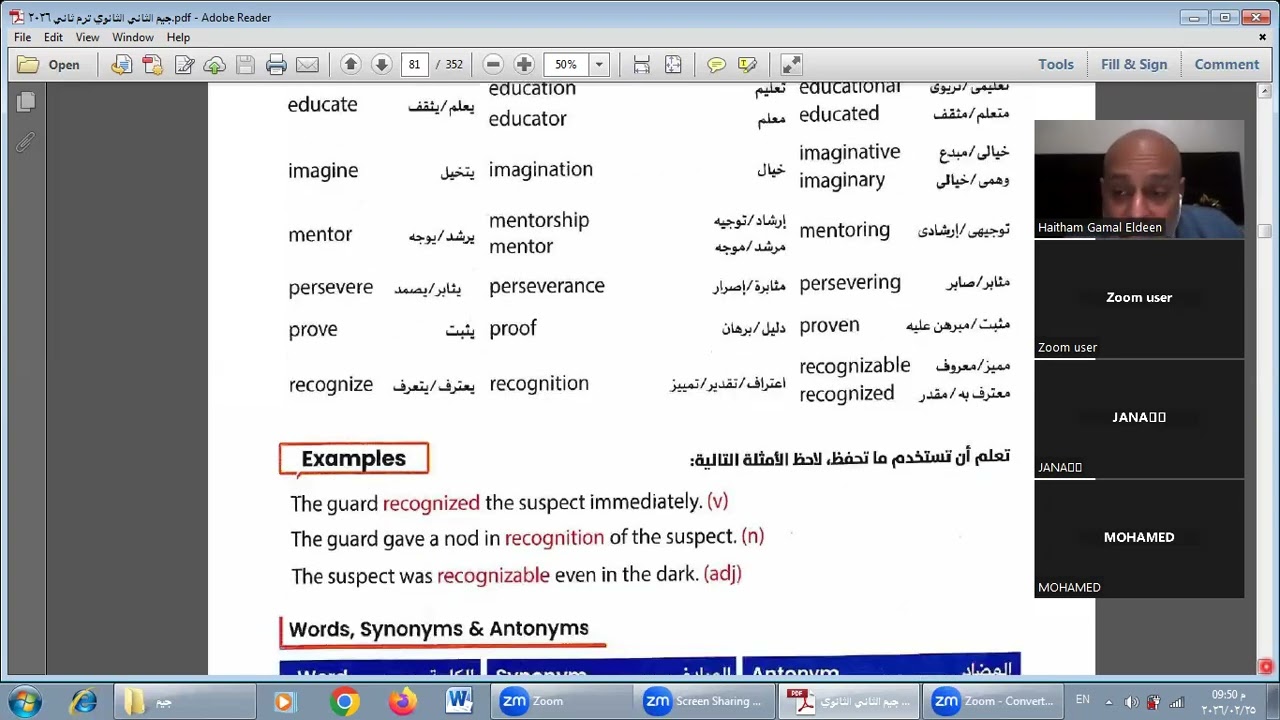Open attachments paperclip panel in sidebar
Viewport: 1280px width, 720px height.
[26, 142]
